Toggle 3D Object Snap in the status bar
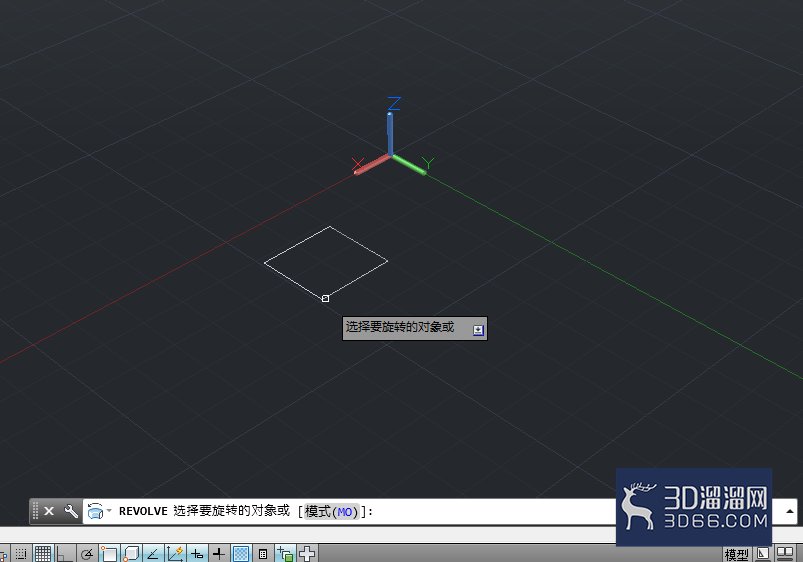Image resolution: width=803 pixels, height=562 pixels. [131, 554]
